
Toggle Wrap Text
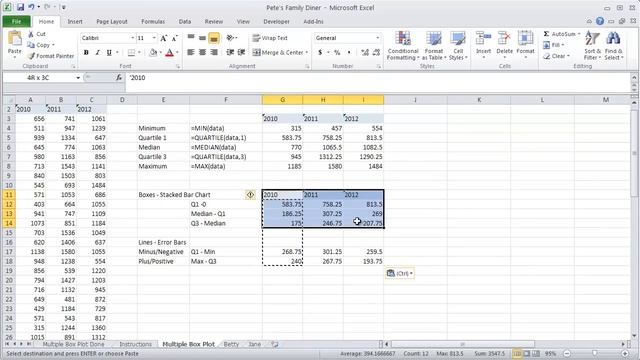[x=270, y=38]
